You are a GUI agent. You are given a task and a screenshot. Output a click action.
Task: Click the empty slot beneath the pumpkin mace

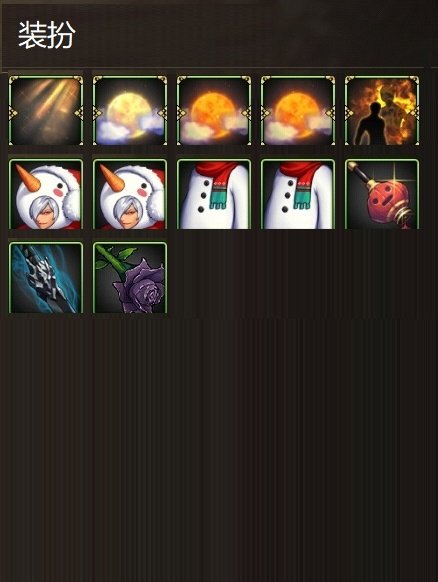coord(382,278)
